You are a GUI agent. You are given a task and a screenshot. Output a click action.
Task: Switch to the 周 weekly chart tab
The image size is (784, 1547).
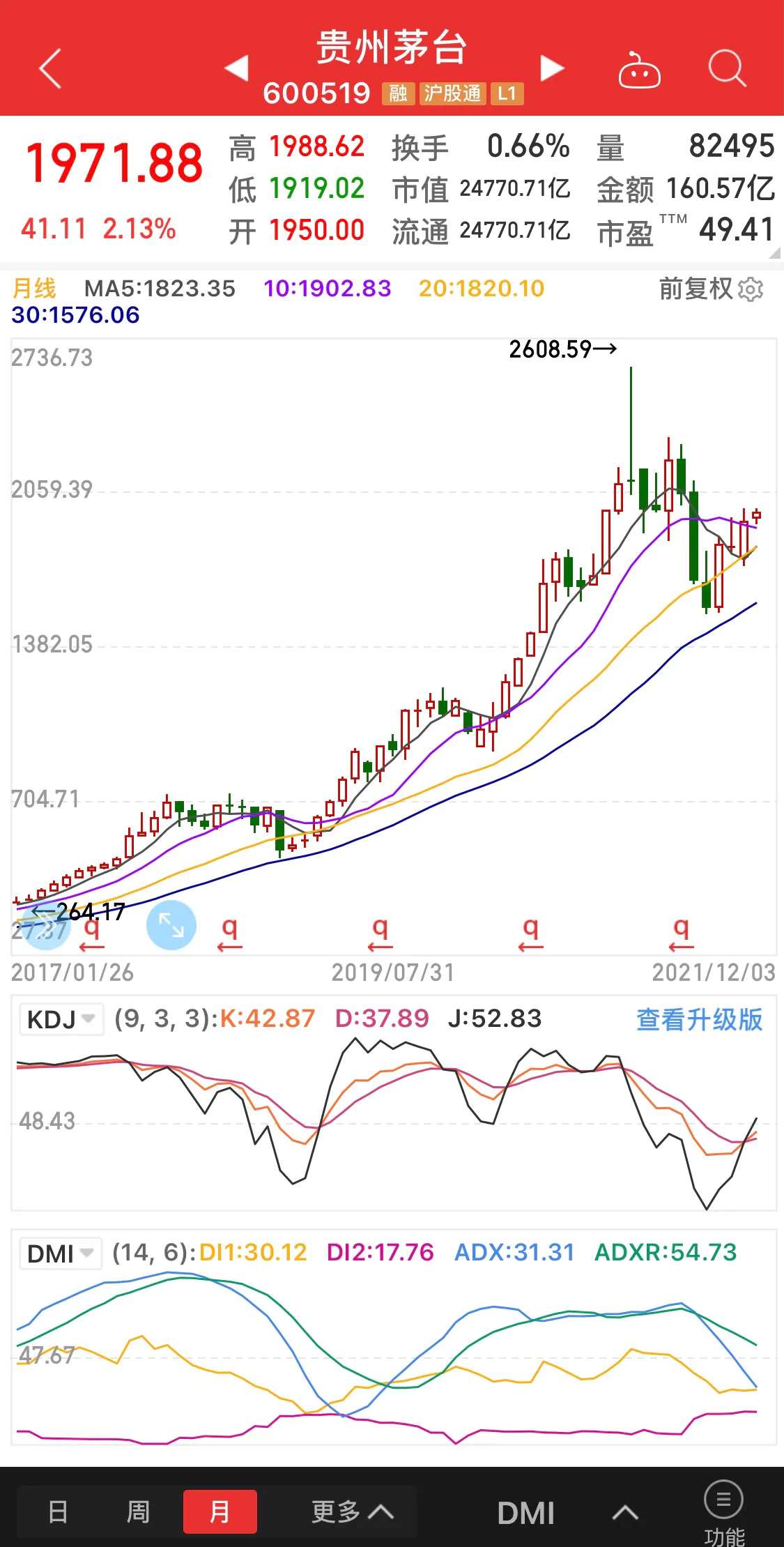(x=138, y=1511)
